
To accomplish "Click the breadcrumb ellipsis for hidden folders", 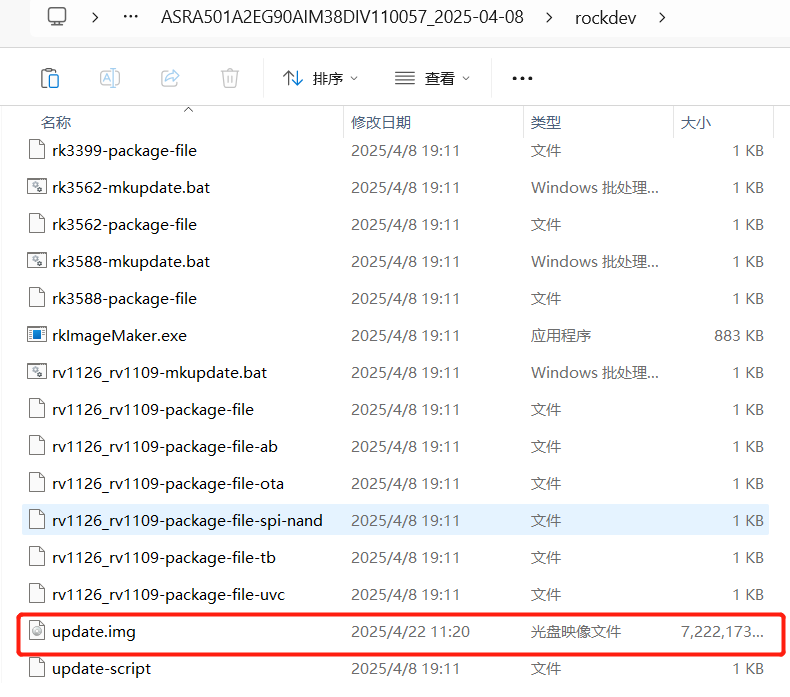I will tap(130, 17).
